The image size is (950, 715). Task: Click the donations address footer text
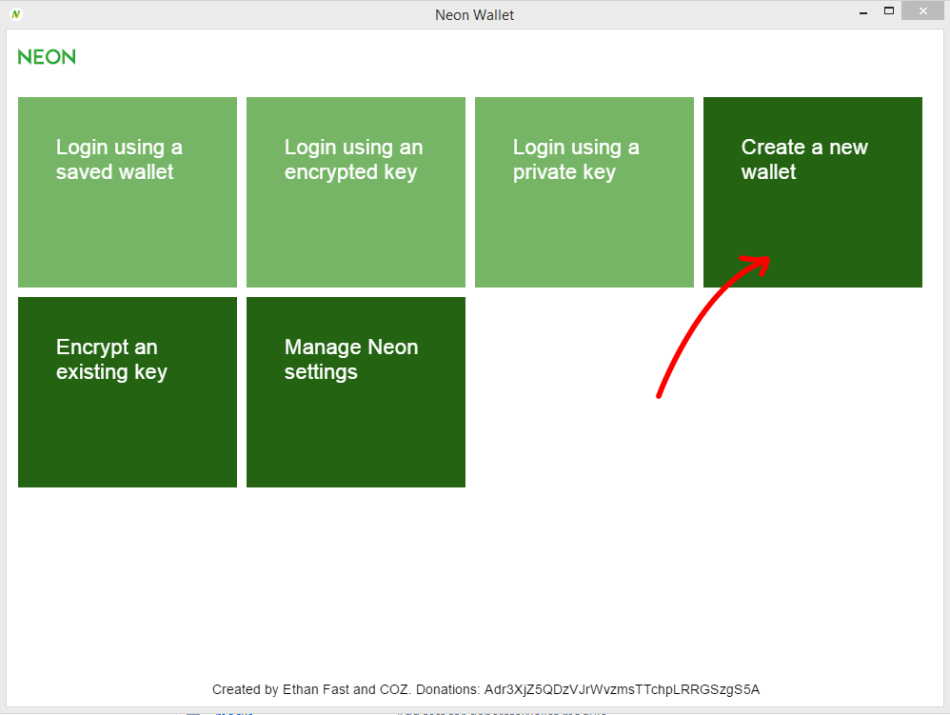[485, 690]
